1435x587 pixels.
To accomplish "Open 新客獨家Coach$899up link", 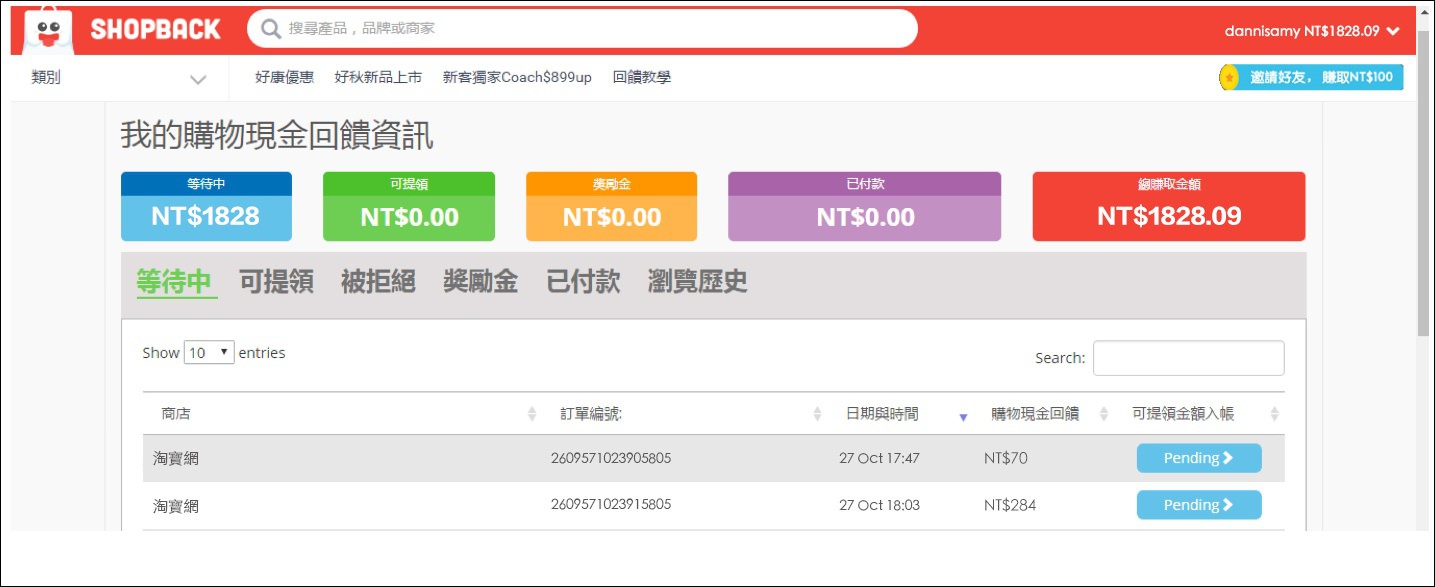I will (517, 77).
